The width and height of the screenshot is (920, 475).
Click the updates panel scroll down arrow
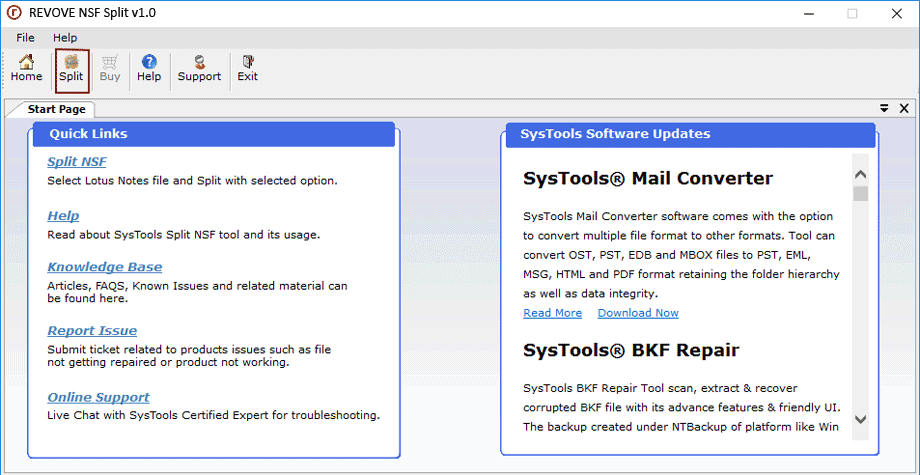[x=861, y=419]
